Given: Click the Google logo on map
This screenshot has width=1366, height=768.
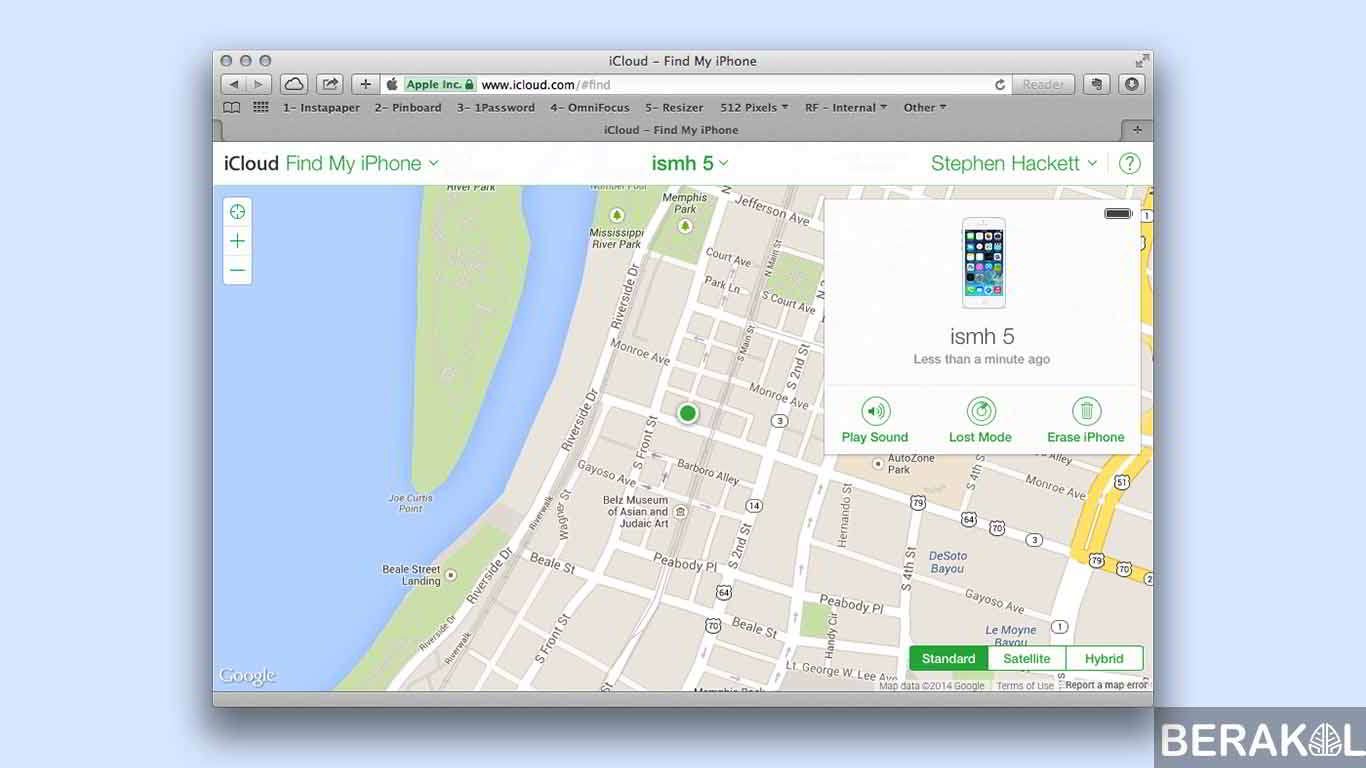Looking at the screenshot, I should coord(247,677).
